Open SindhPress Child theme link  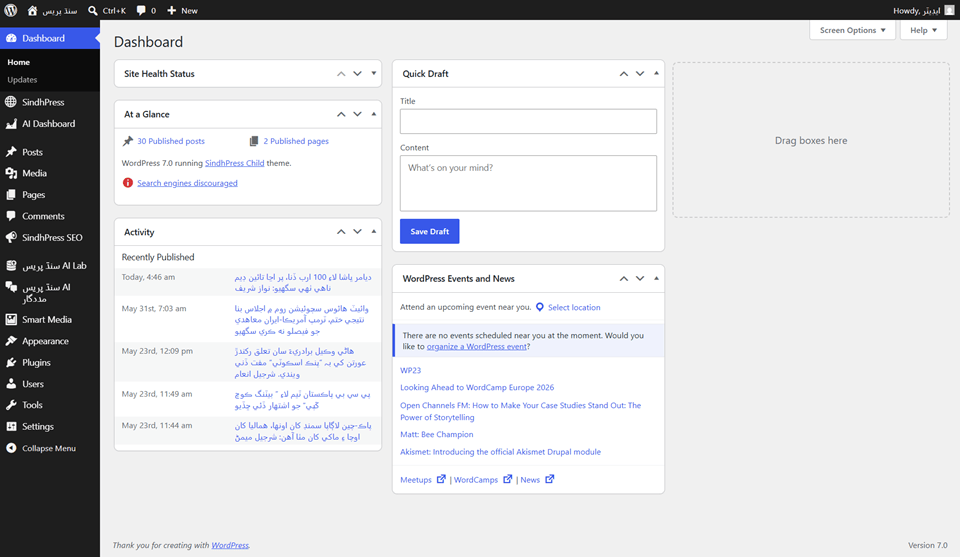(x=234, y=163)
